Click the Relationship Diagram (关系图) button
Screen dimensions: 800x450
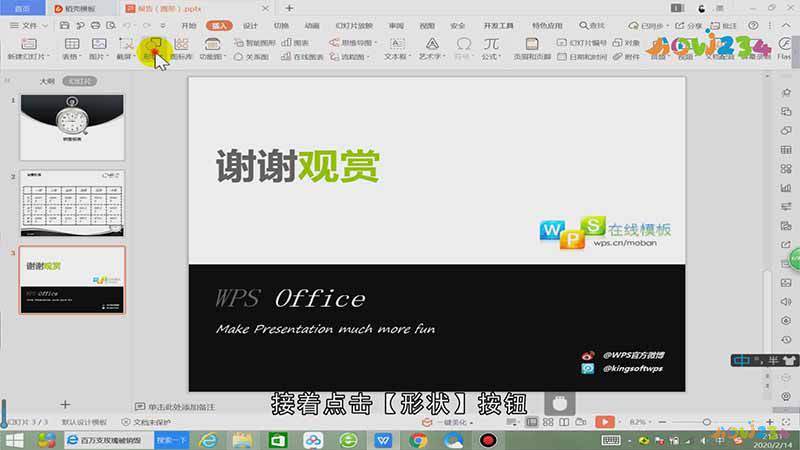pyautogui.click(x=251, y=57)
